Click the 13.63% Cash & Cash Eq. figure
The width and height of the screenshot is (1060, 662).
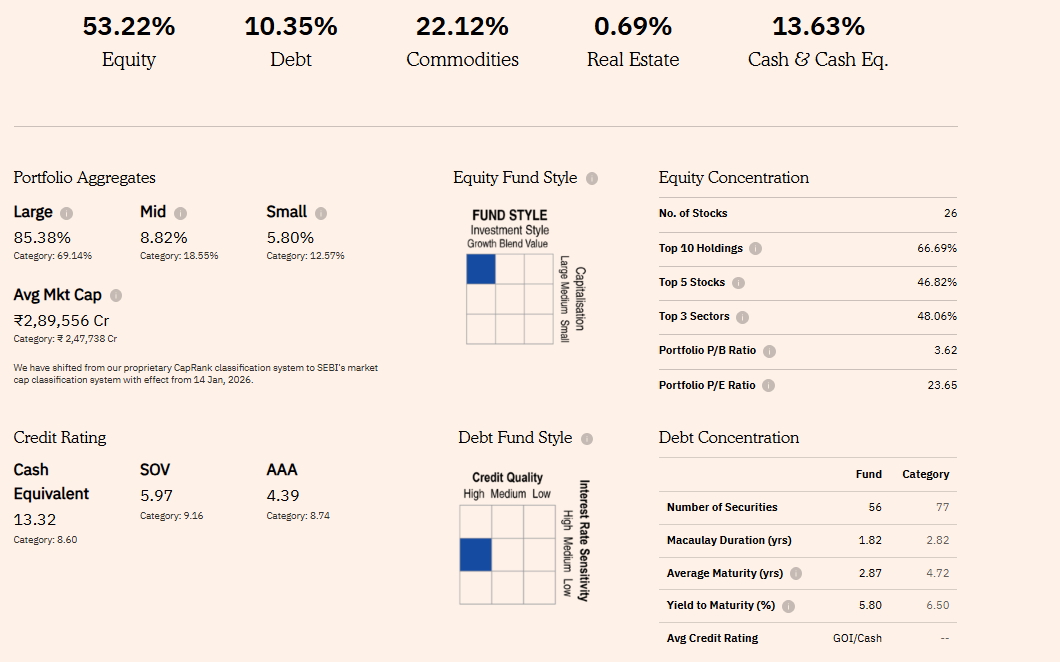pyautogui.click(x=818, y=27)
